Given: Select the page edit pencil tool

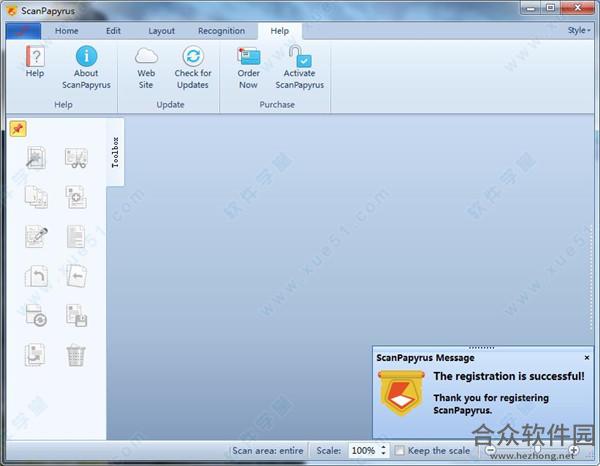Looking at the screenshot, I should pyautogui.click(x=36, y=236).
